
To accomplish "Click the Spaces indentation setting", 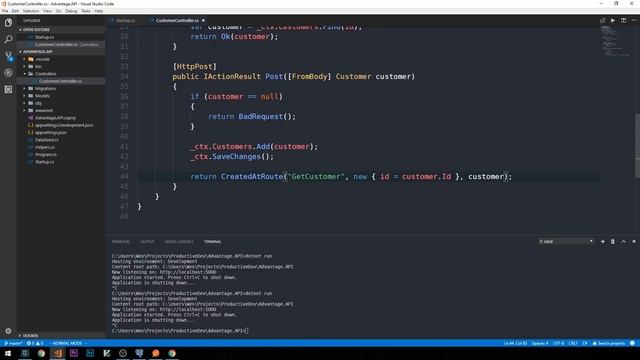I will (x=540, y=343).
